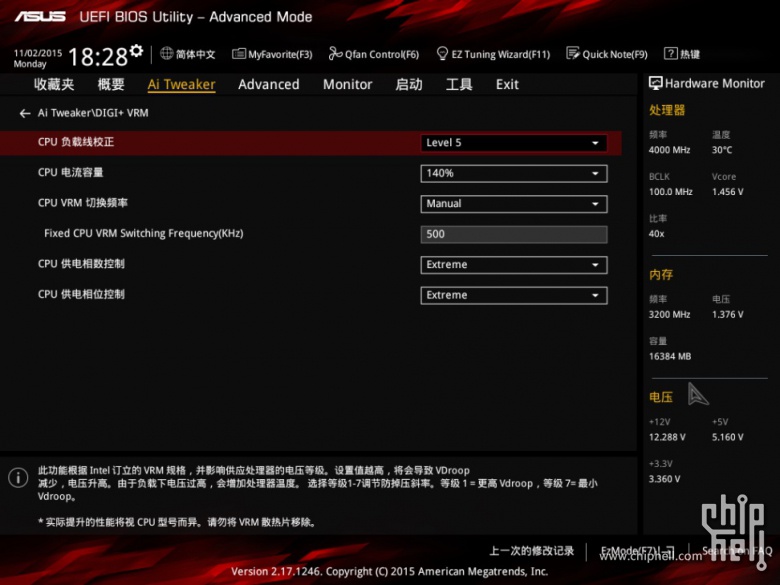Click the 18:28 clock display
The image size is (780, 585).
pyautogui.click(x=98, y=57)
